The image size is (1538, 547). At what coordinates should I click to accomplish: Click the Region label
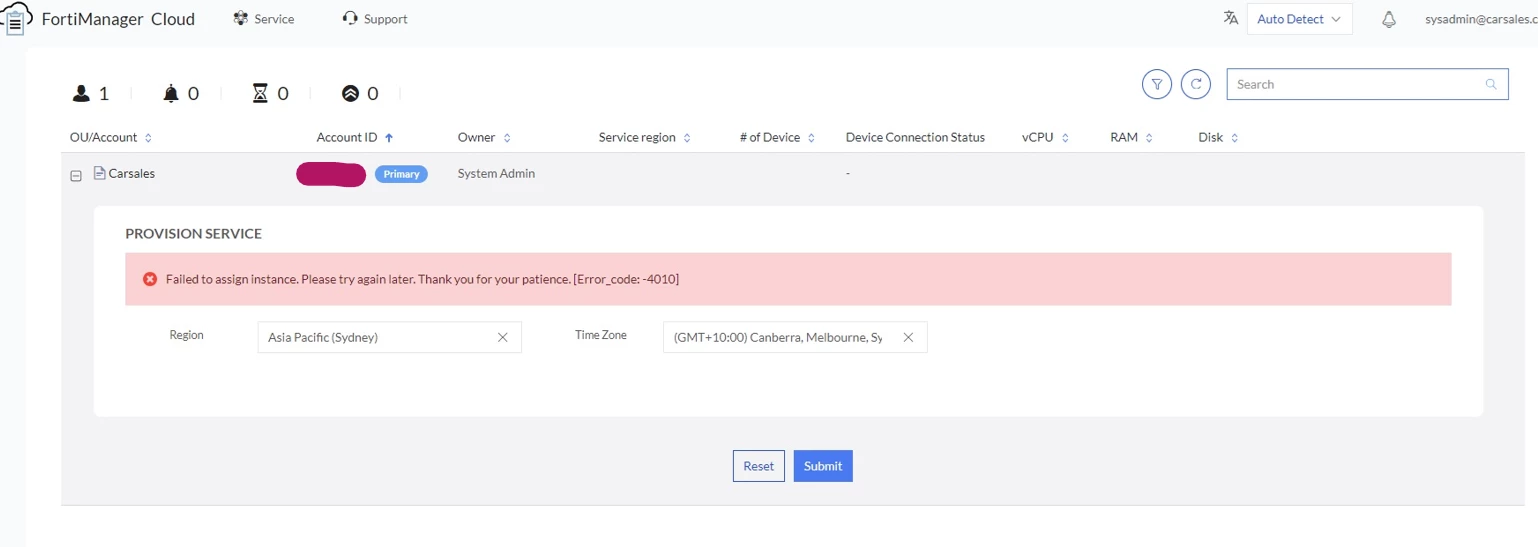pyautogui.click(x=186, y=335)
